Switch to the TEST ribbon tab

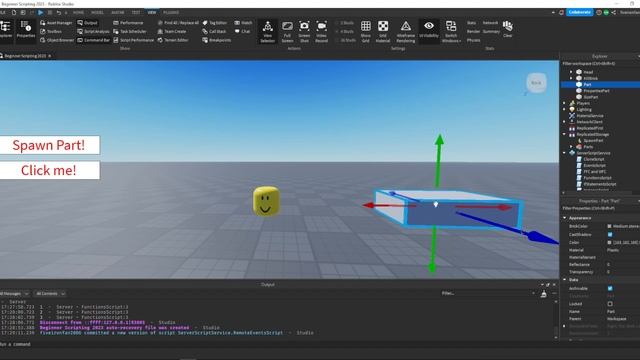(x=136, y=12)
